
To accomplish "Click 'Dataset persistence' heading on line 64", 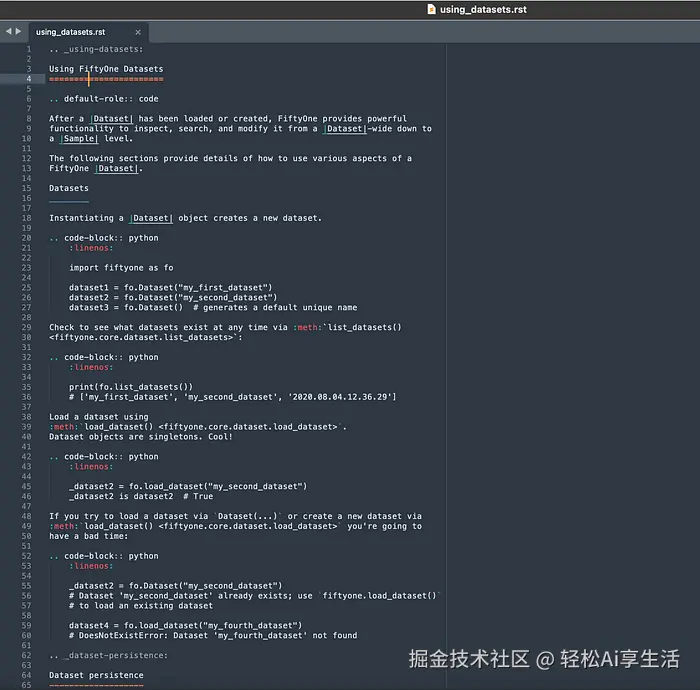I will (96, 675).
